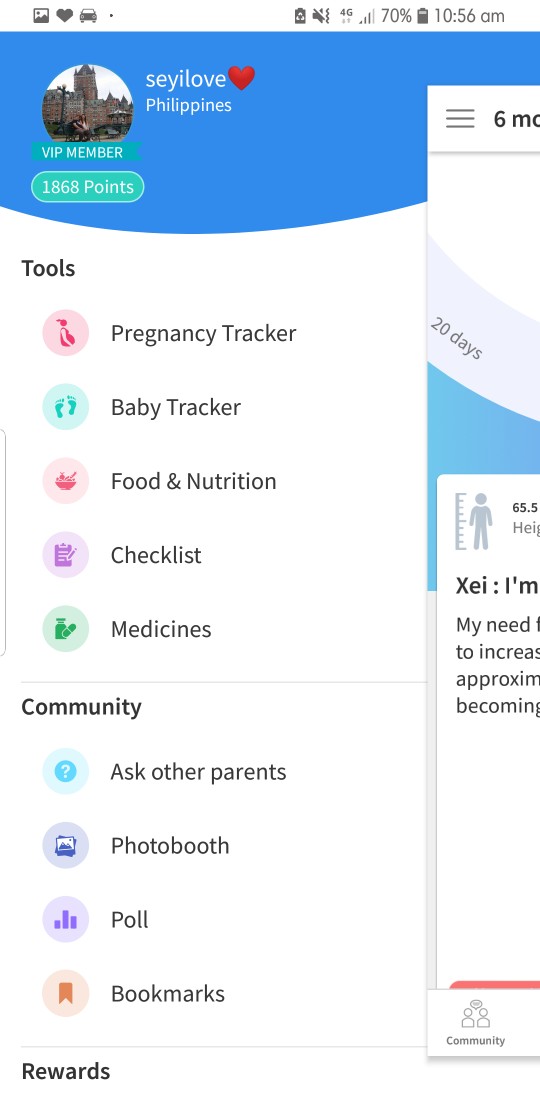540x1110 pixels.
Task: Open the seyilove profile photo
Action: click(88, 105)
